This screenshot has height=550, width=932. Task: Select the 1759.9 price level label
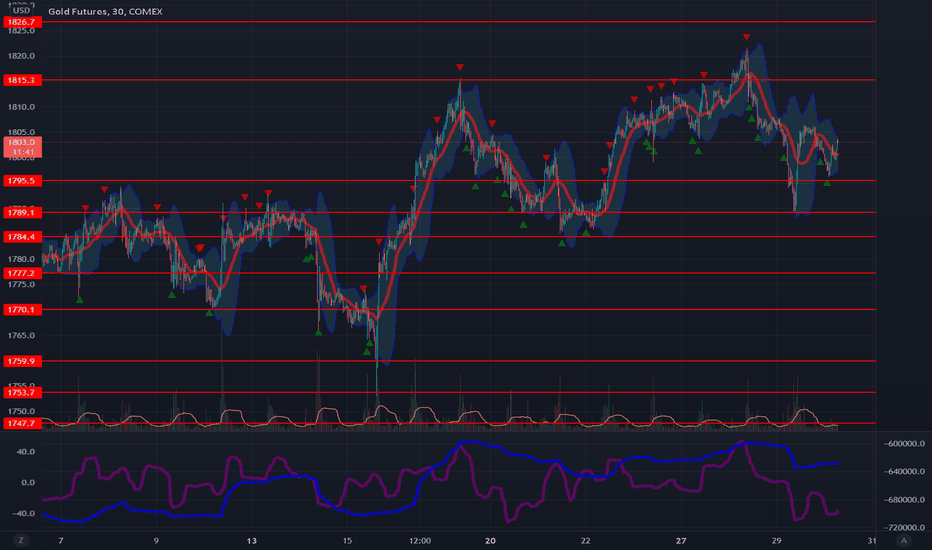click(23, 361)
